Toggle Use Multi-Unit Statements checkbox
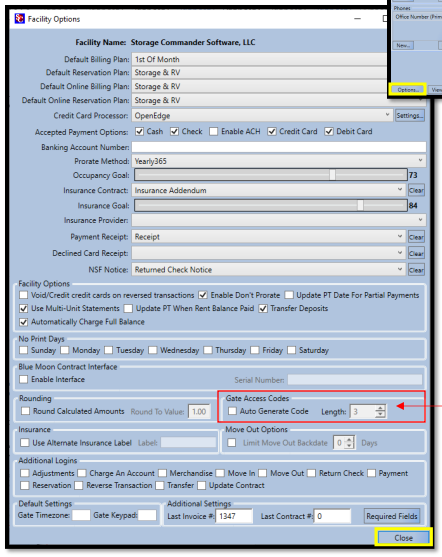 click(23, 308)
